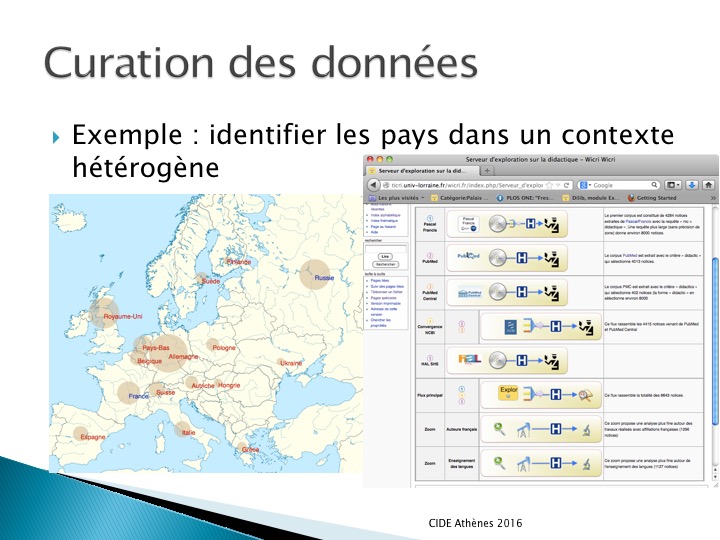
Task: Click the curator icon in the Pascal Francis row
Action: tap(553, 224)
